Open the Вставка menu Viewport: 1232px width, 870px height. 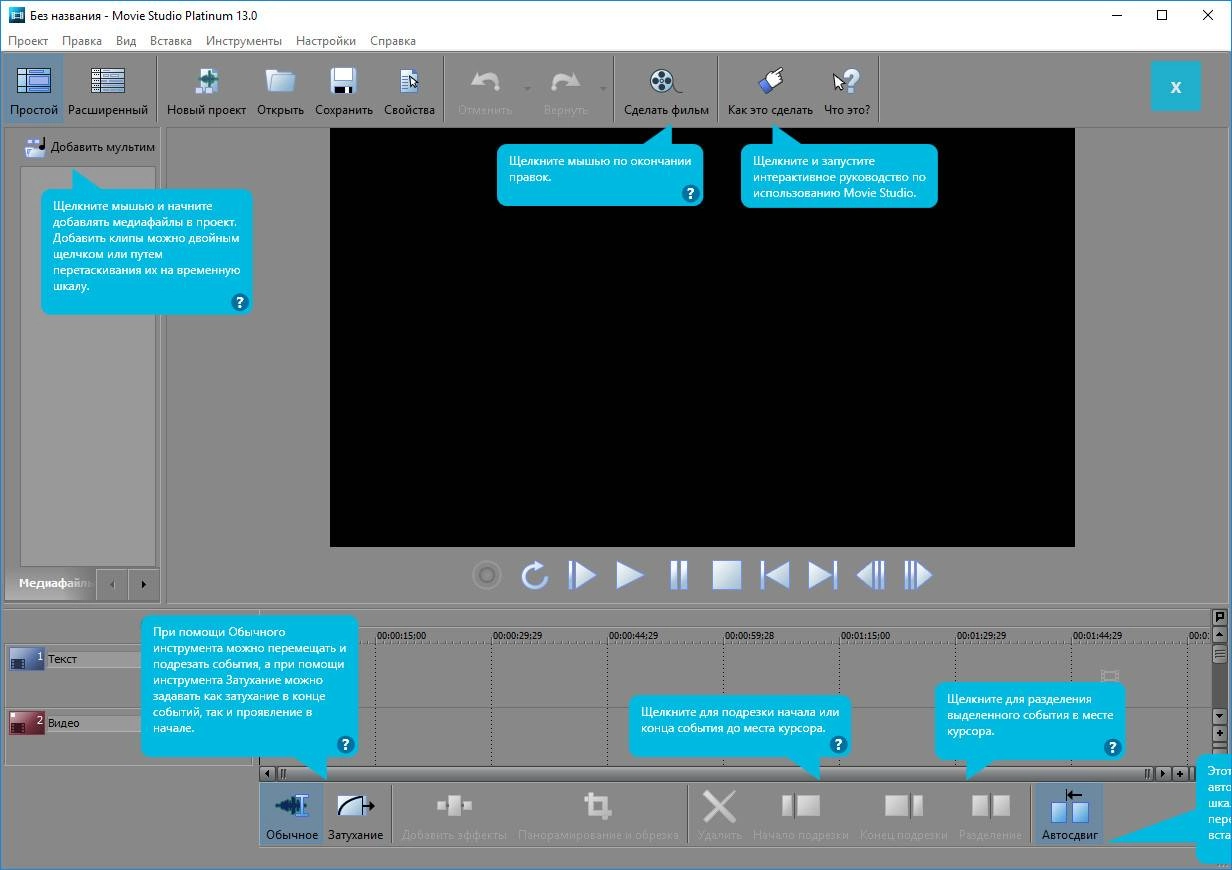[x=171, y=41]
